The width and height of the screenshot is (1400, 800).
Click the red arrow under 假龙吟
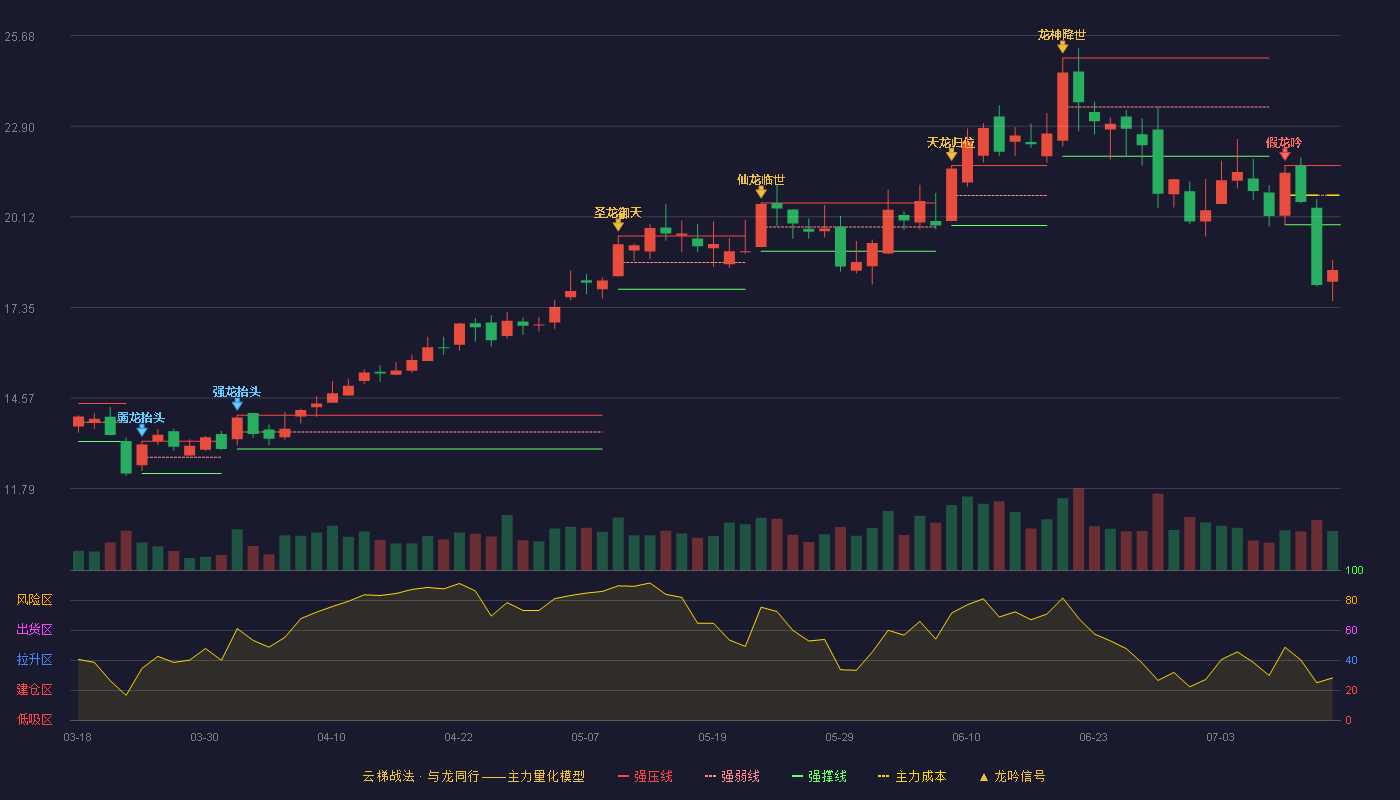1284,155
